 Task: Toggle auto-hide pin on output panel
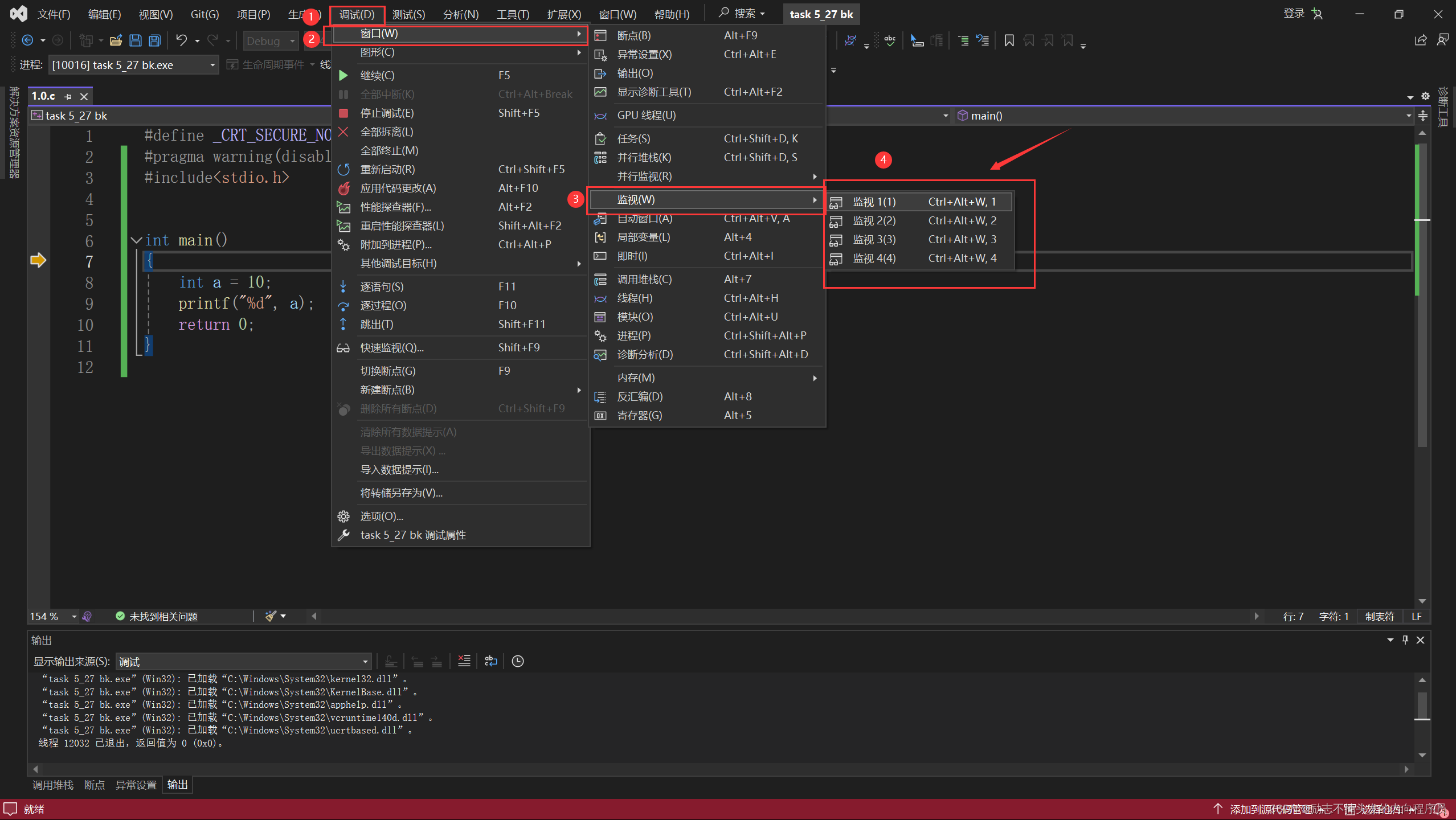1405,640
